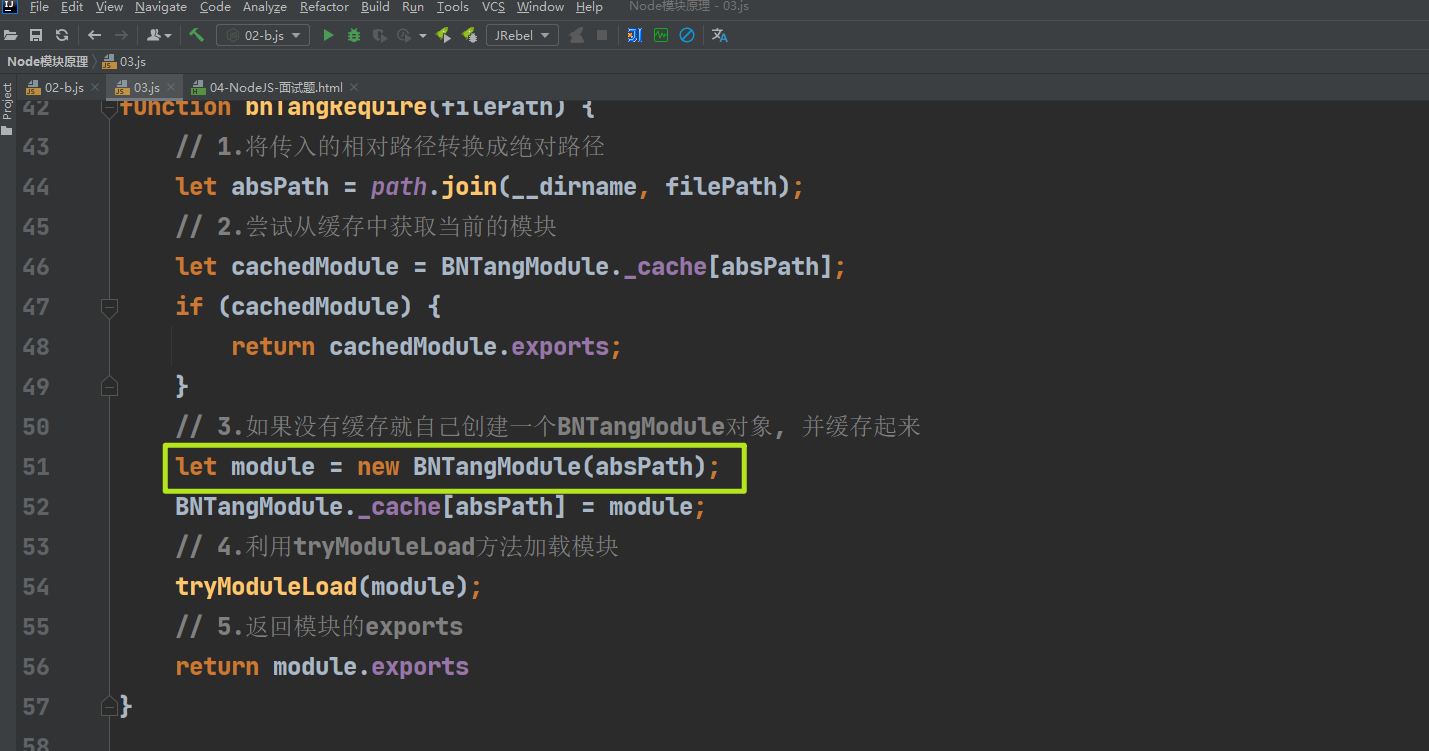Click the Run with Coverage icon
This screenshot has height=751, width=1429.
tap(380, 35)
